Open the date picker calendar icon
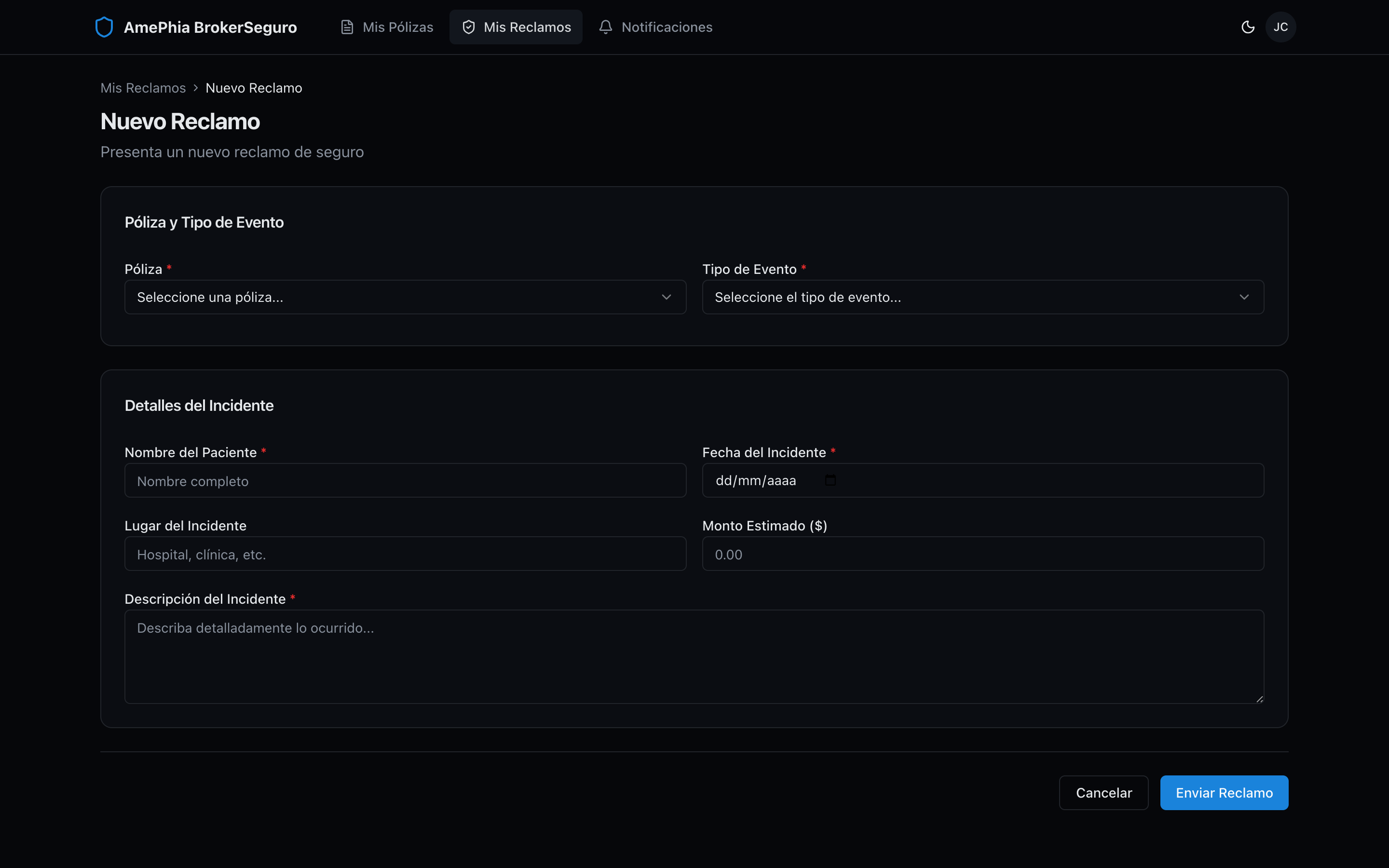Viewport: 1389px width, 868px height. pos(830,480)
